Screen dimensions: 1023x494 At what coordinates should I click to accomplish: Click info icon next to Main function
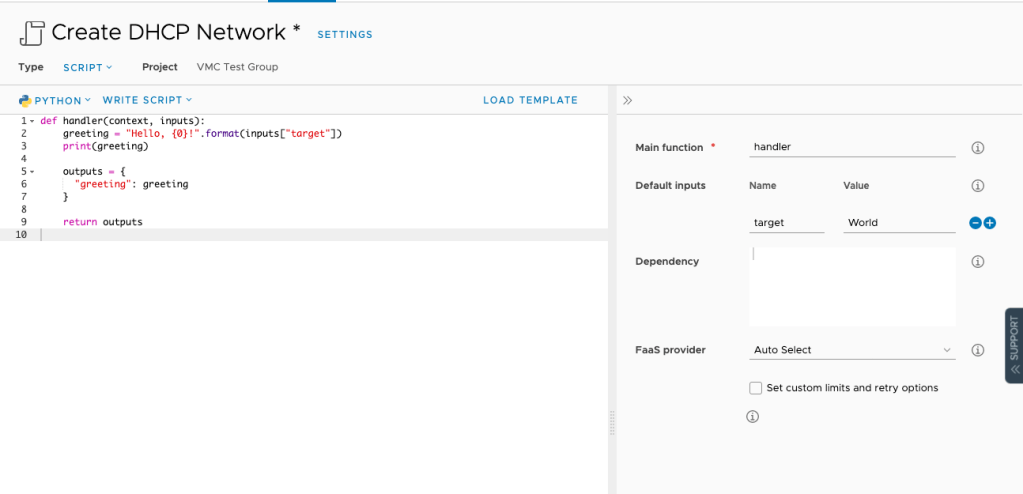[977, 148]
